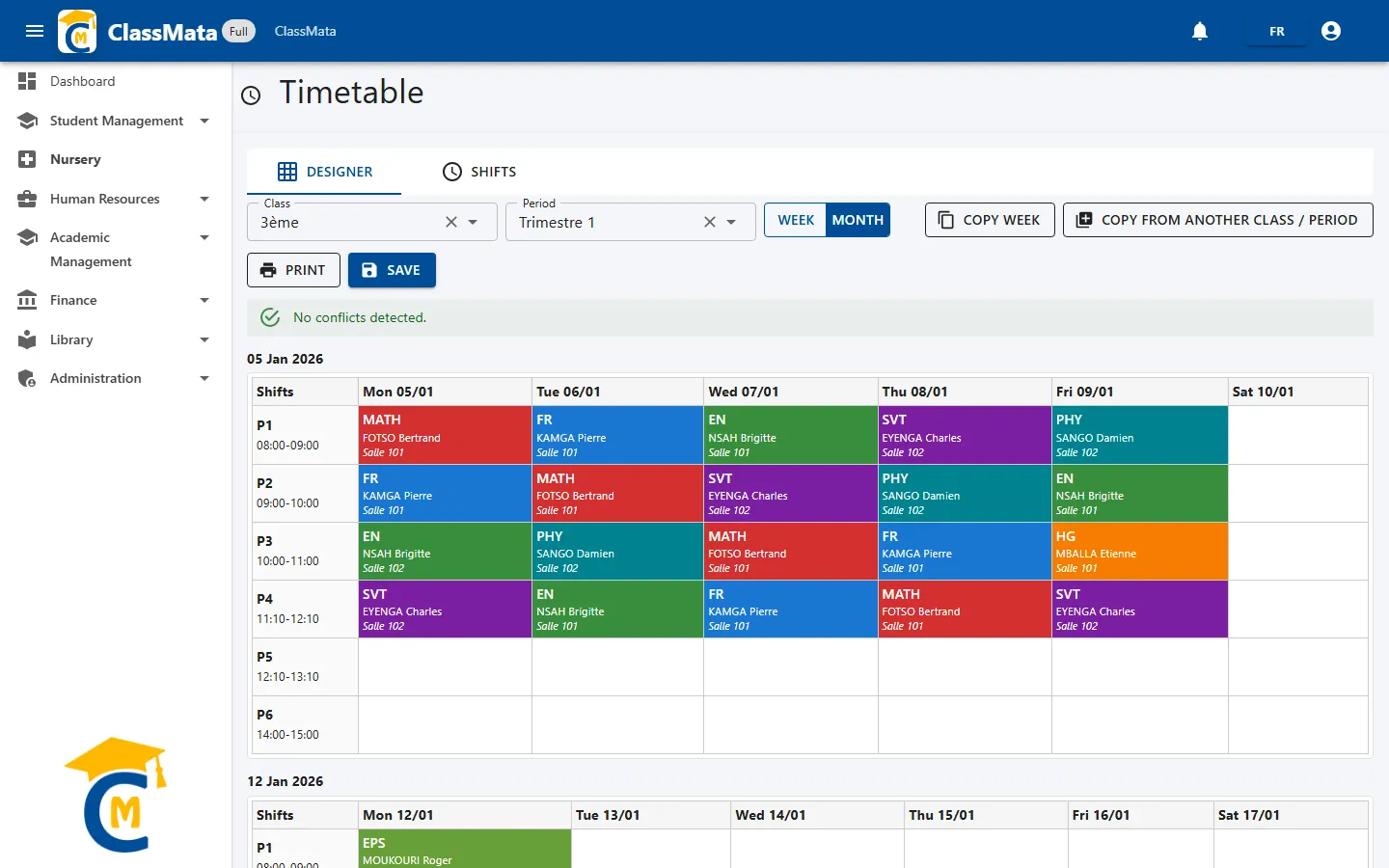Click the empty Monday 05/01 P5 slot
Image resolution: width=1389 pixels, height=868 pixels.
tap(445, 666)
